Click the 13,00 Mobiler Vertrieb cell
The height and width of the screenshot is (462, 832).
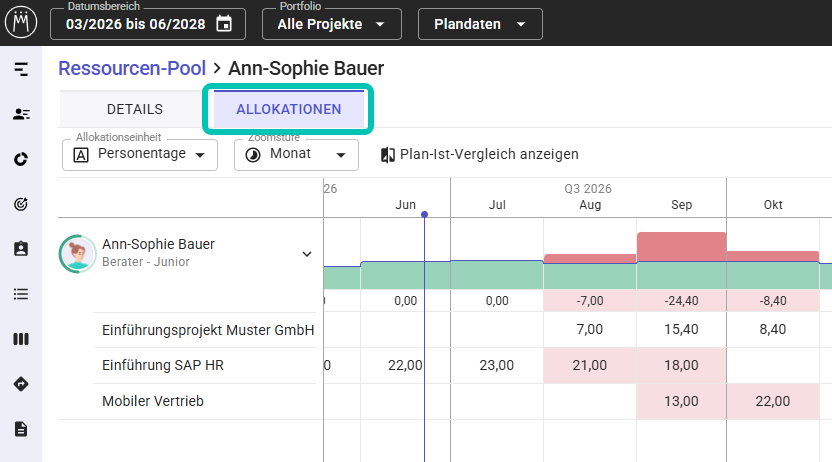(x=681, y=401)
